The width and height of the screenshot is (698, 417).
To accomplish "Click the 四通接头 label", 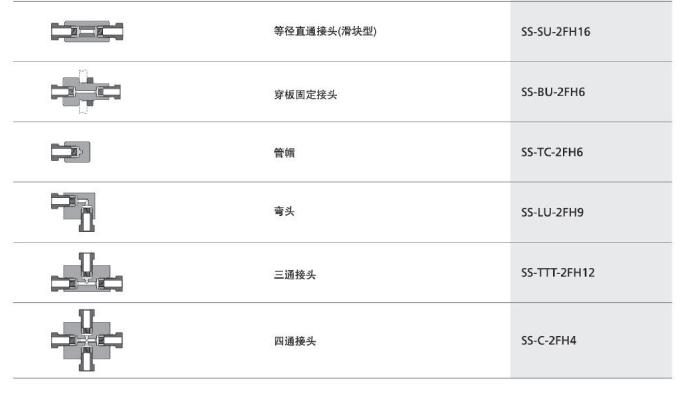I will [x=295, y=341].
